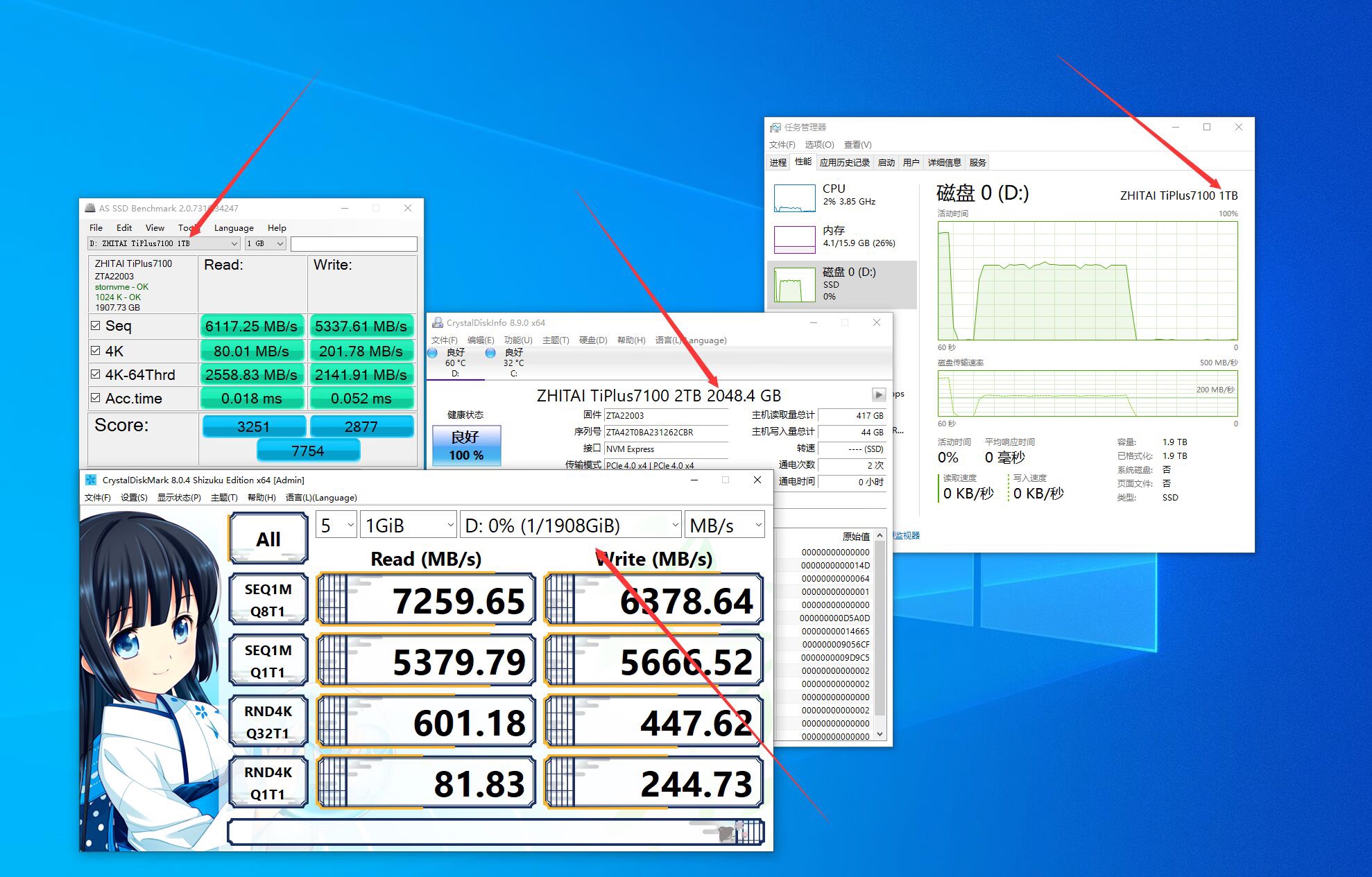Open CrystalDiskMark 1GiB size dropdown
Screen dimensions: 1372x877
(409, 526)
